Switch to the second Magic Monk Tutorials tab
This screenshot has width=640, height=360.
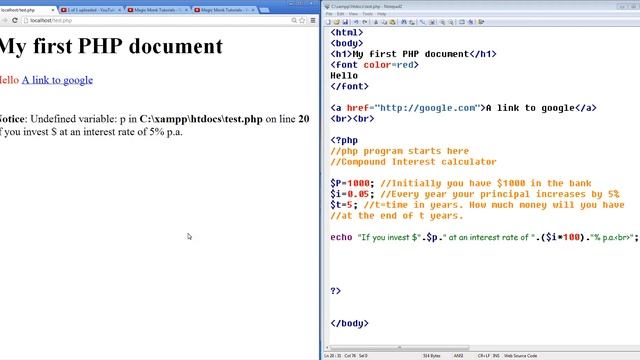coord(224,10)
